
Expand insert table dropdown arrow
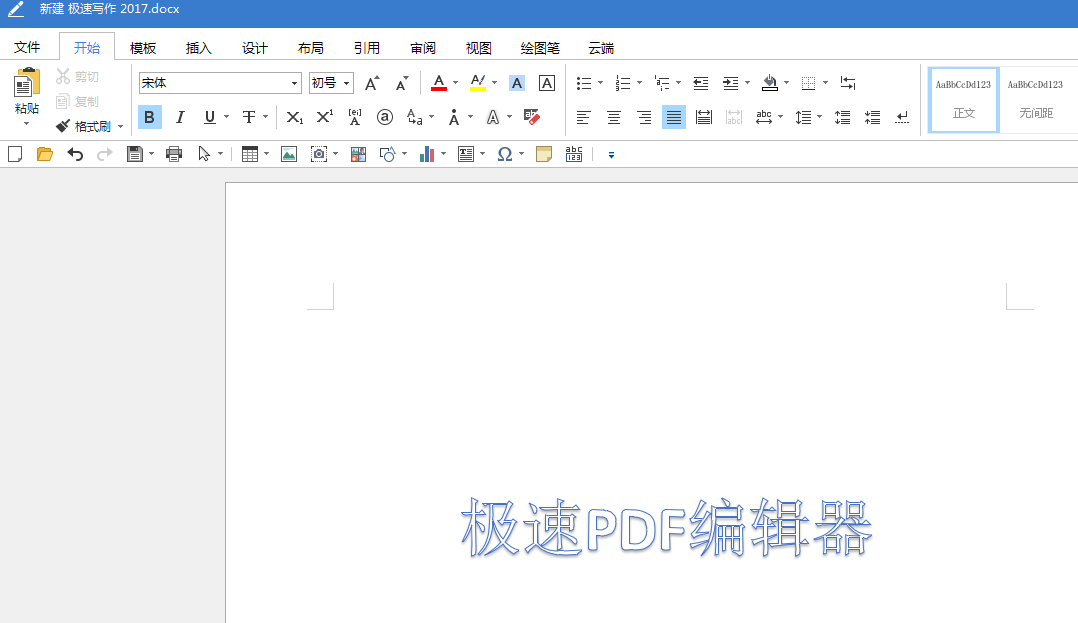point(266,154)
